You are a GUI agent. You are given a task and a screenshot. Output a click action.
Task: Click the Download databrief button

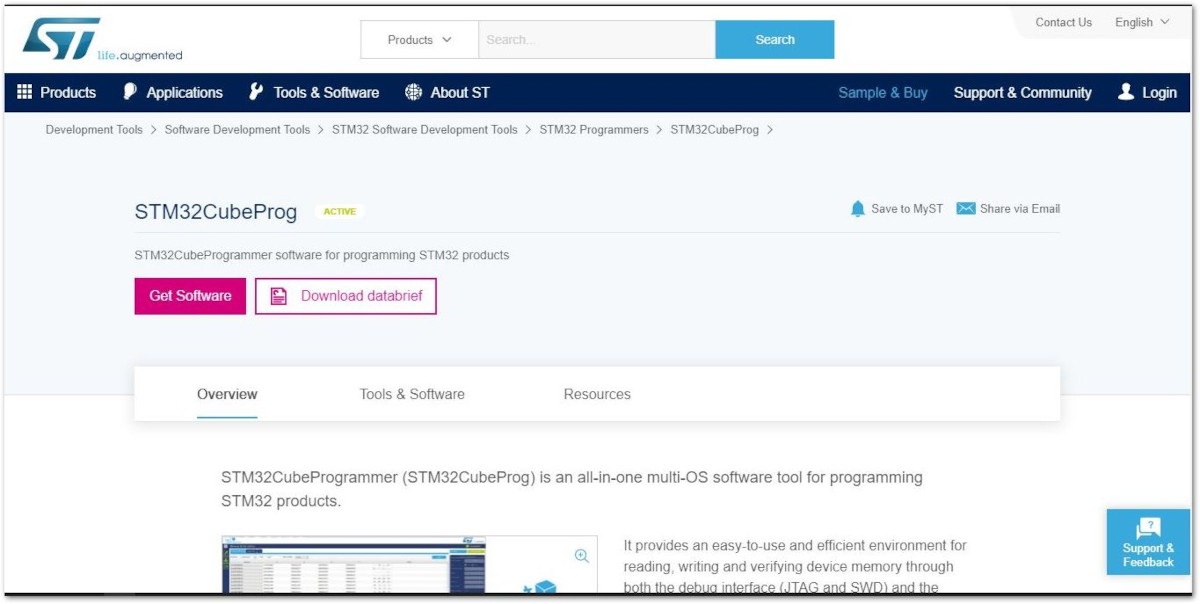(x=346, y=296)
